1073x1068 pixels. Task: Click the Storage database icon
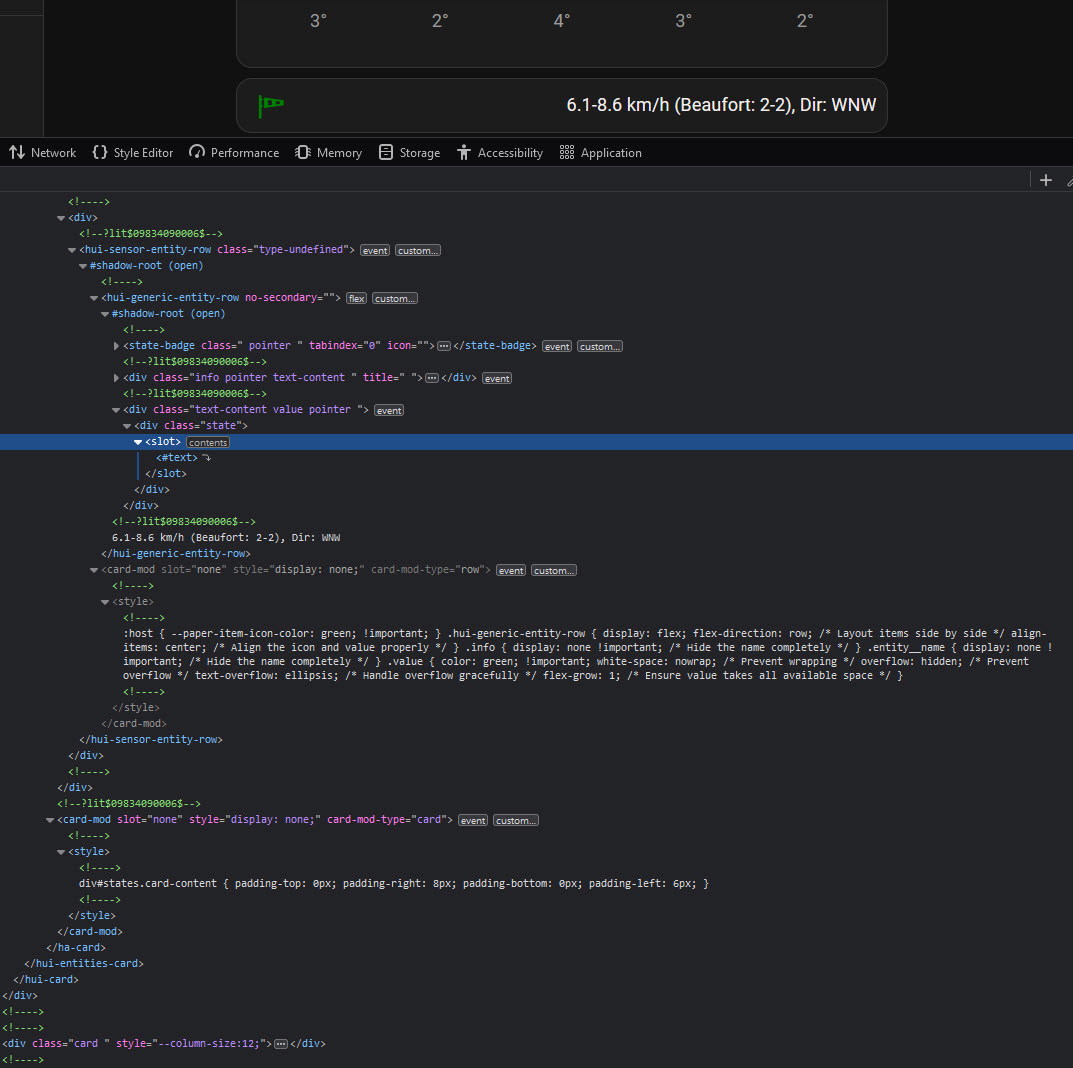tap(386, 153)
